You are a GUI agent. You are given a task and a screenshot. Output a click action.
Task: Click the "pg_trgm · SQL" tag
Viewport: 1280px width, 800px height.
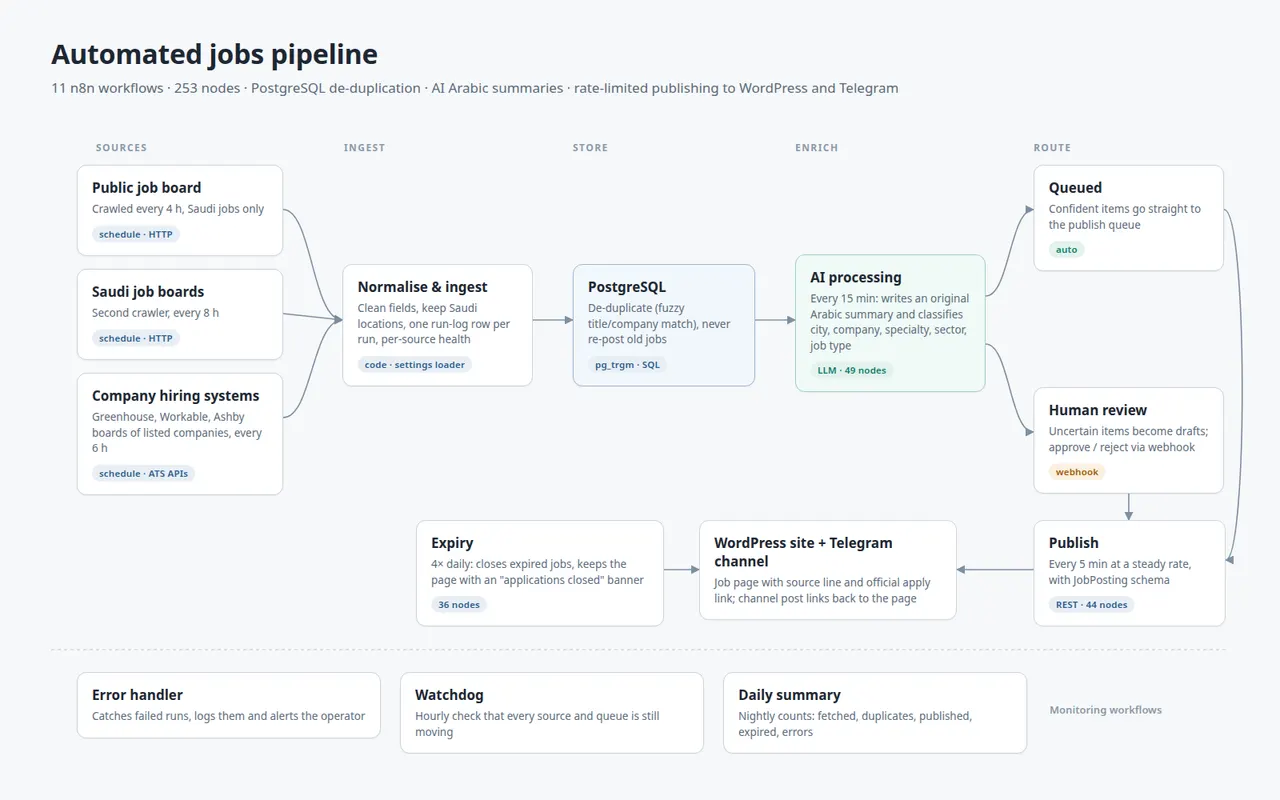click(x=628, y=365)
